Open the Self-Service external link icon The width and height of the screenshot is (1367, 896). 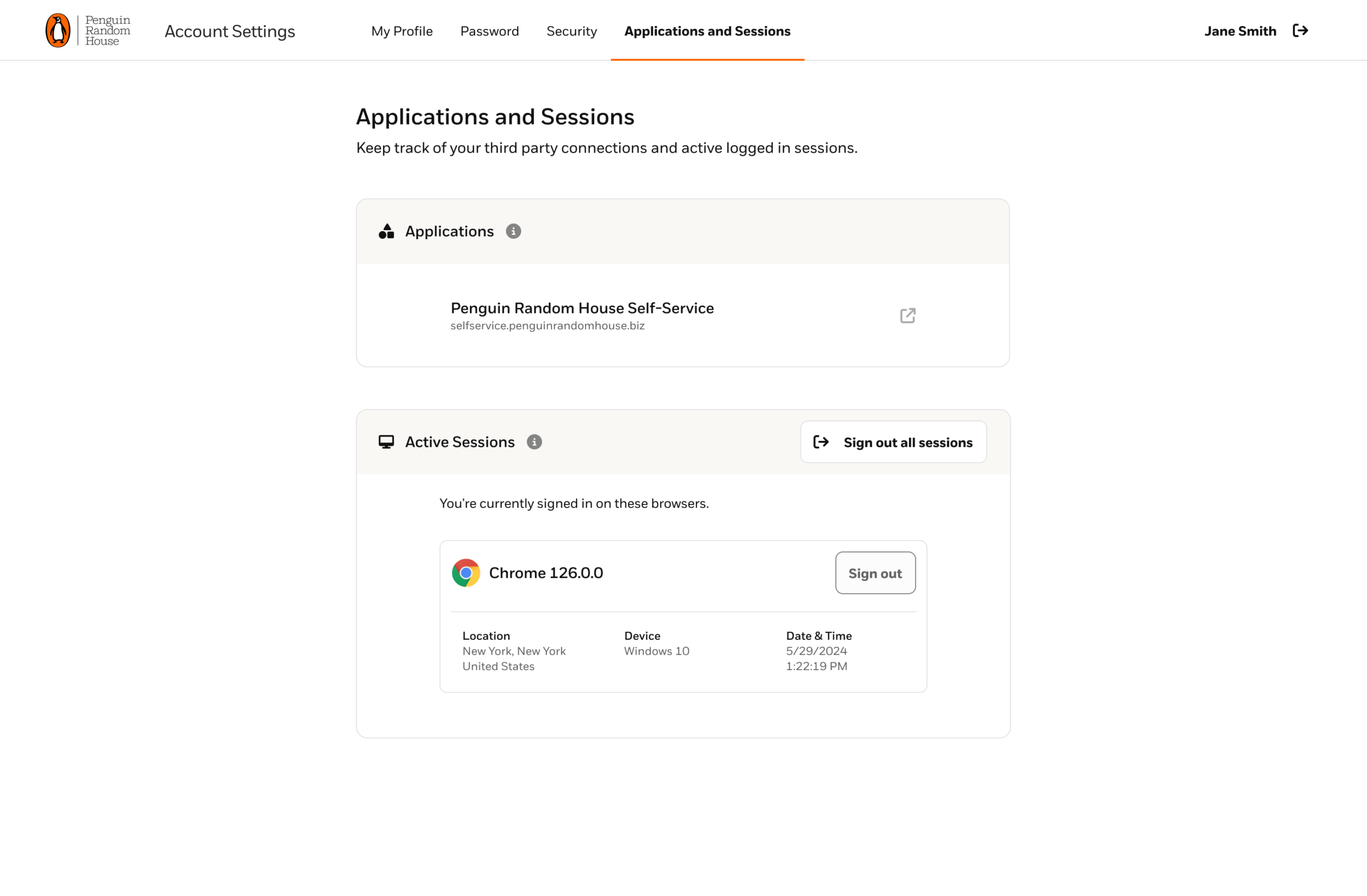click(907, 316)
